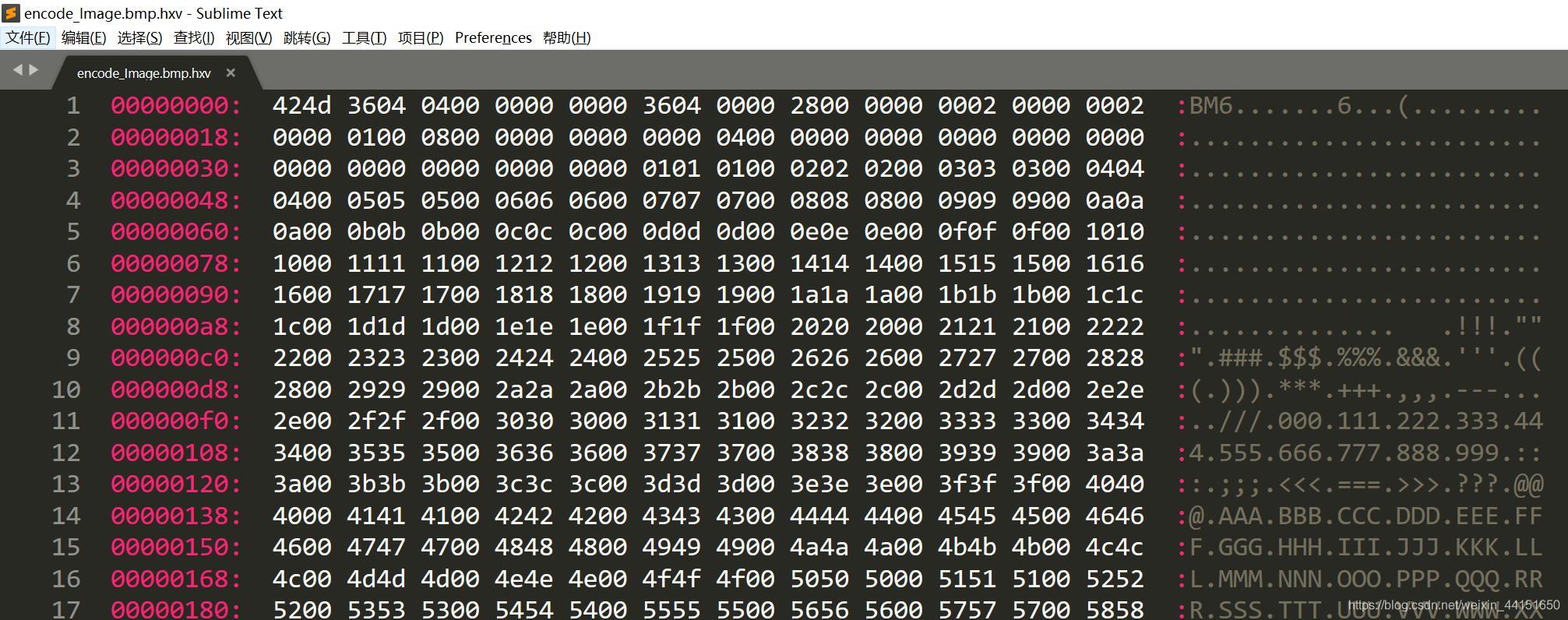Image resolution: width=1568 pixels, height=620 pixels.
Task: Click offset address 00000120:
Action: pyautogui.click(x=176, y=484)
